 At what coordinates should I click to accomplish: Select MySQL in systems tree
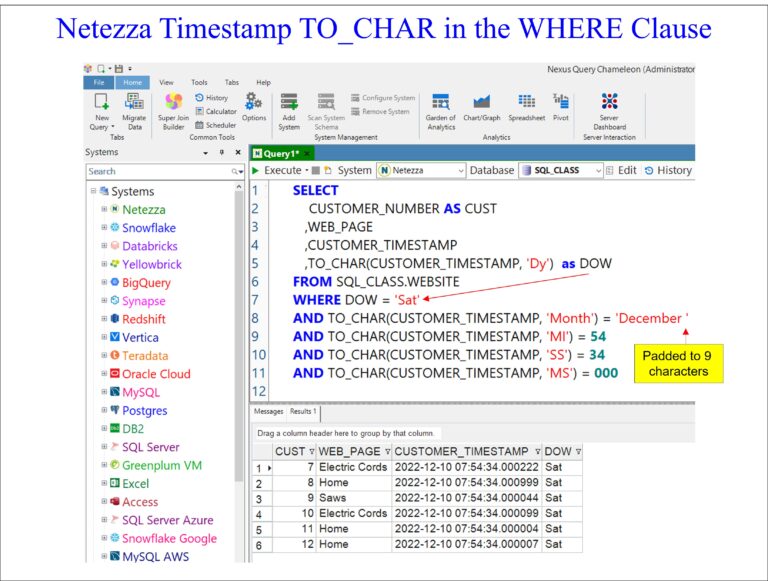pyautogui.click(x=141, y=392)
